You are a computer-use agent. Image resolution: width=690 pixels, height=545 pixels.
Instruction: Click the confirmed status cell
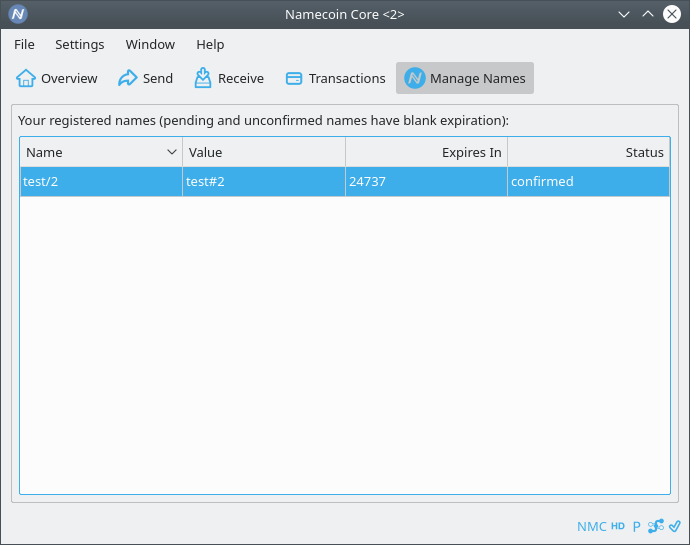[589, 181]
